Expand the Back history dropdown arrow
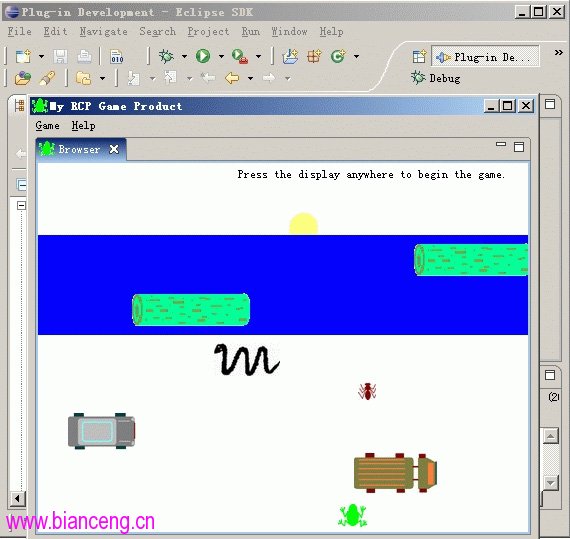The width and height of the screenshot is (570, 539). pyautogui.click(x=250, y=78)
